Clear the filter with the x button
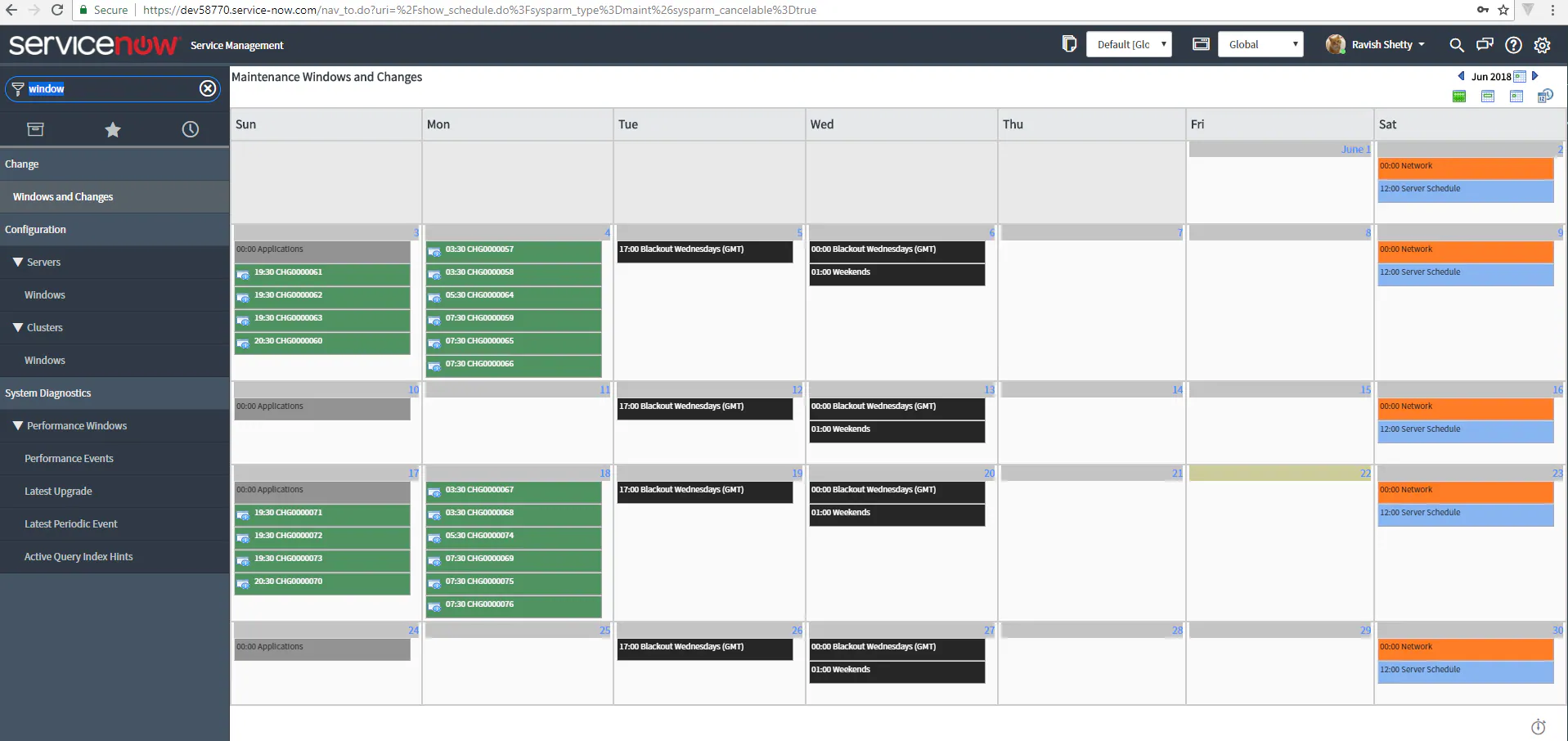 [207, 88]
